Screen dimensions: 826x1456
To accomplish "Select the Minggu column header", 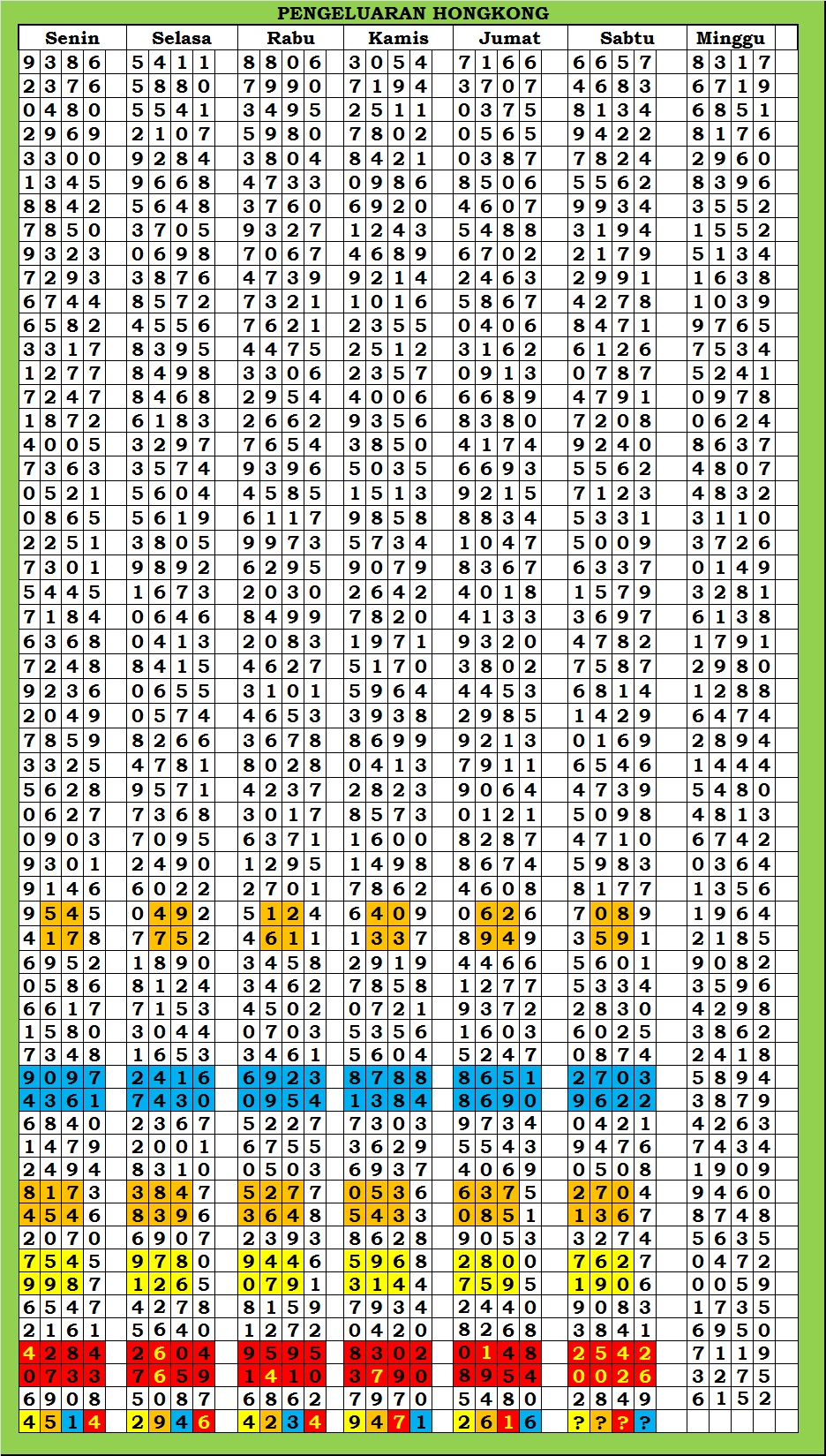I will (730, 38).
